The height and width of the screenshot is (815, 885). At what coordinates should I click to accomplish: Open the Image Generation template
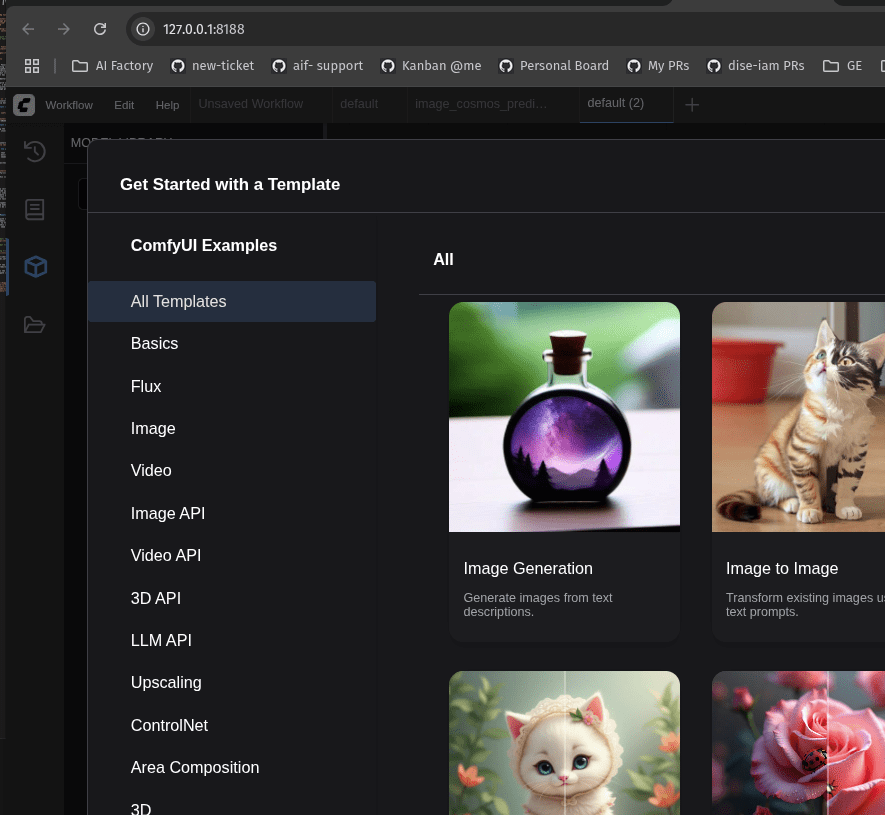click(528, 568)
